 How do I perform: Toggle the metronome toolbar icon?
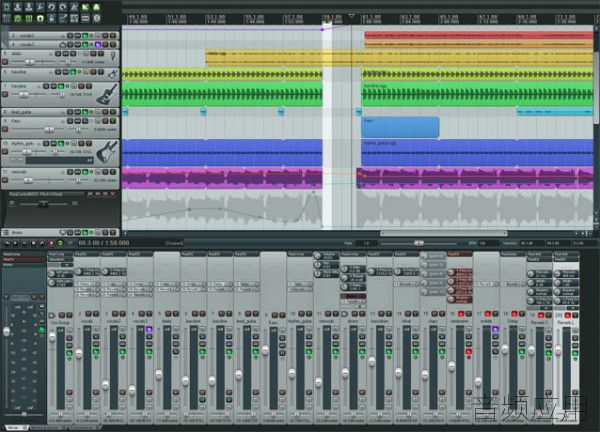click(x=74, y=7)
